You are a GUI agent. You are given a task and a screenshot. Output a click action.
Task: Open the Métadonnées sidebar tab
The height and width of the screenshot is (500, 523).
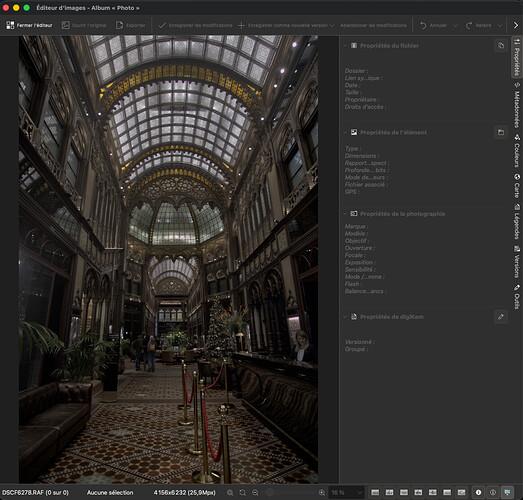point(517,105)
